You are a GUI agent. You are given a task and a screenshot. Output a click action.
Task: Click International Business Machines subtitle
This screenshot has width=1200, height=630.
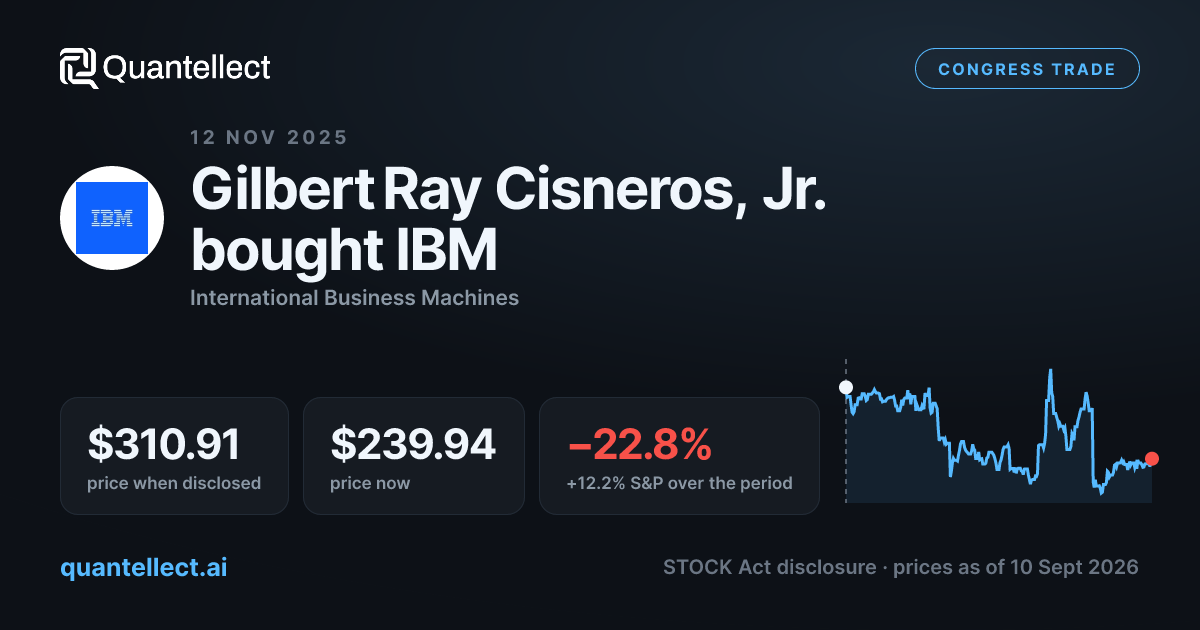pyautogui.click(x=354, y=297)
